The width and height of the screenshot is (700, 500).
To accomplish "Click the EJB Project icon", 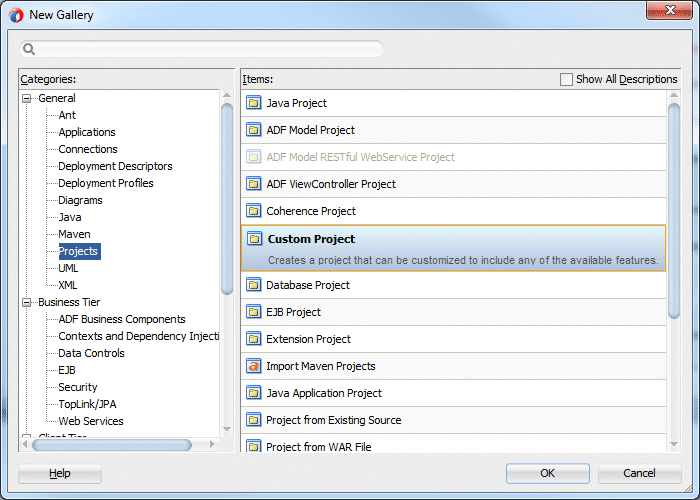I will coord(254,312).
